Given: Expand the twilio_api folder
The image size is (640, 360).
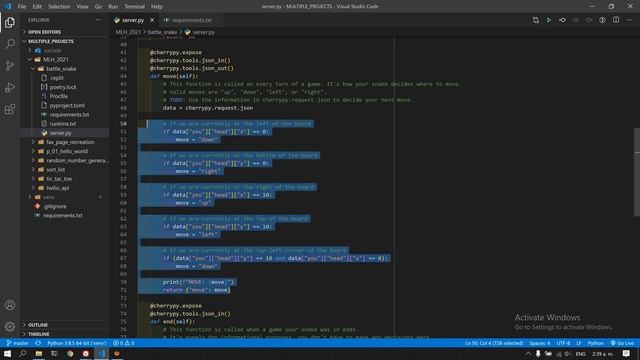Looking at the screenshot, I should 65,188.
